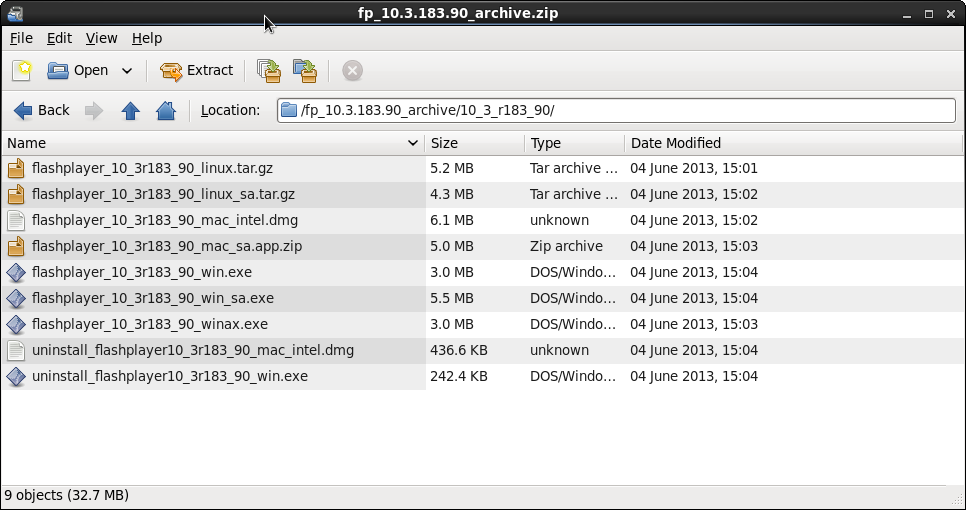Click document icon of flashplayer mac_intel.dmg

tap(16, 220)
